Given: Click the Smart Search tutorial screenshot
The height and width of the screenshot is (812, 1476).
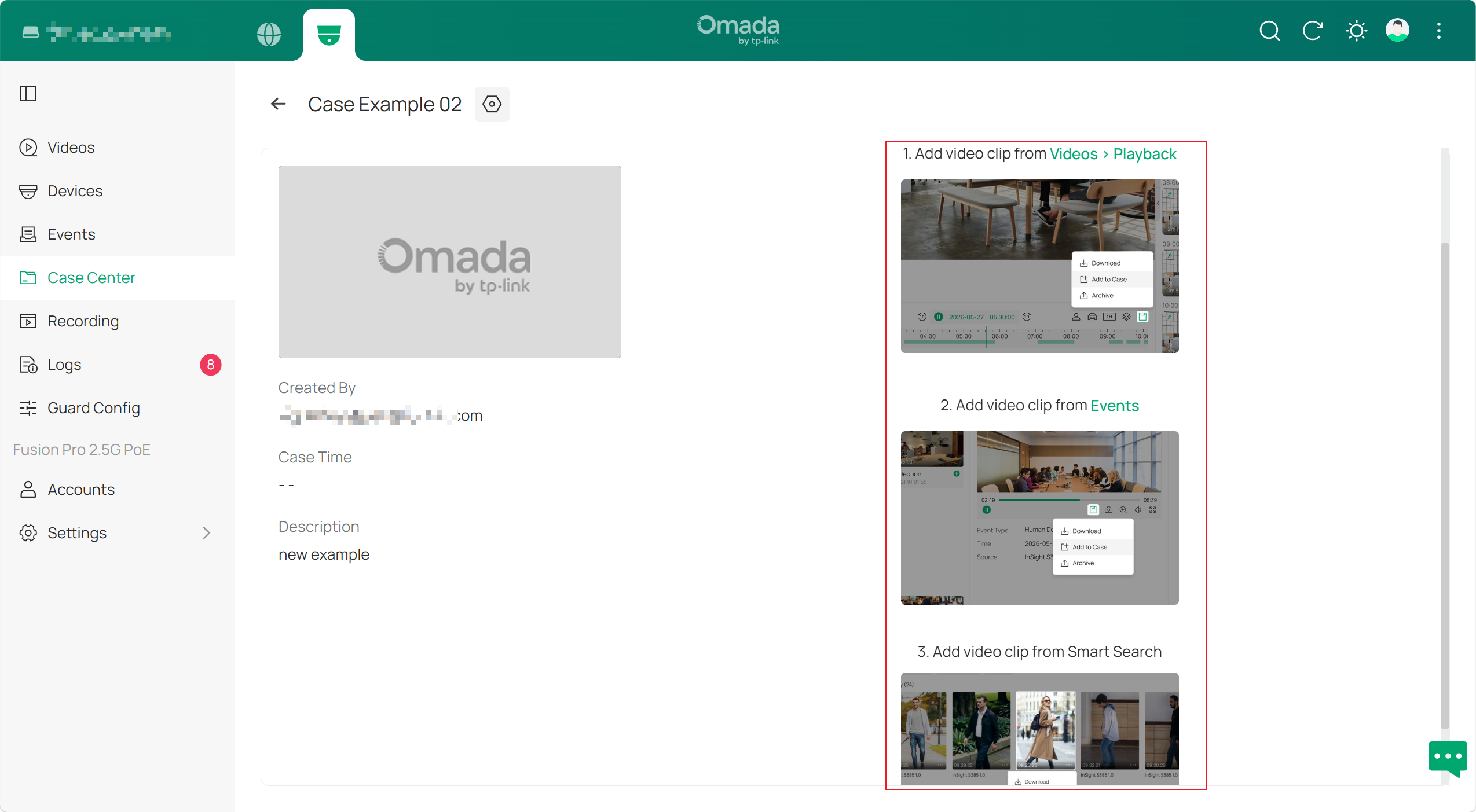Looking at the screenshot, I should coord(1040,729).
